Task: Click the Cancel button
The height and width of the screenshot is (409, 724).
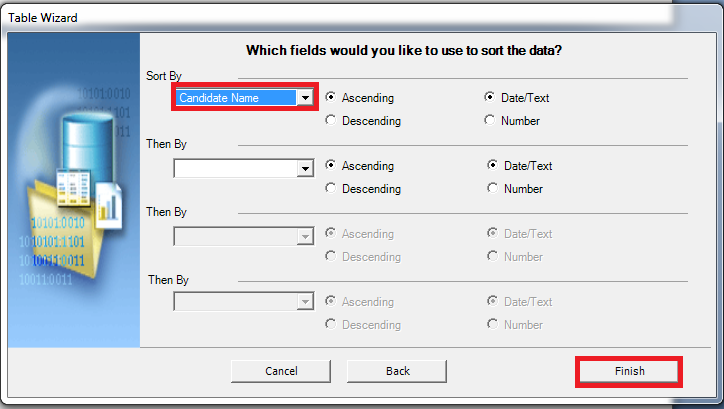Action: pyautogui.click(x=281, y=371)
